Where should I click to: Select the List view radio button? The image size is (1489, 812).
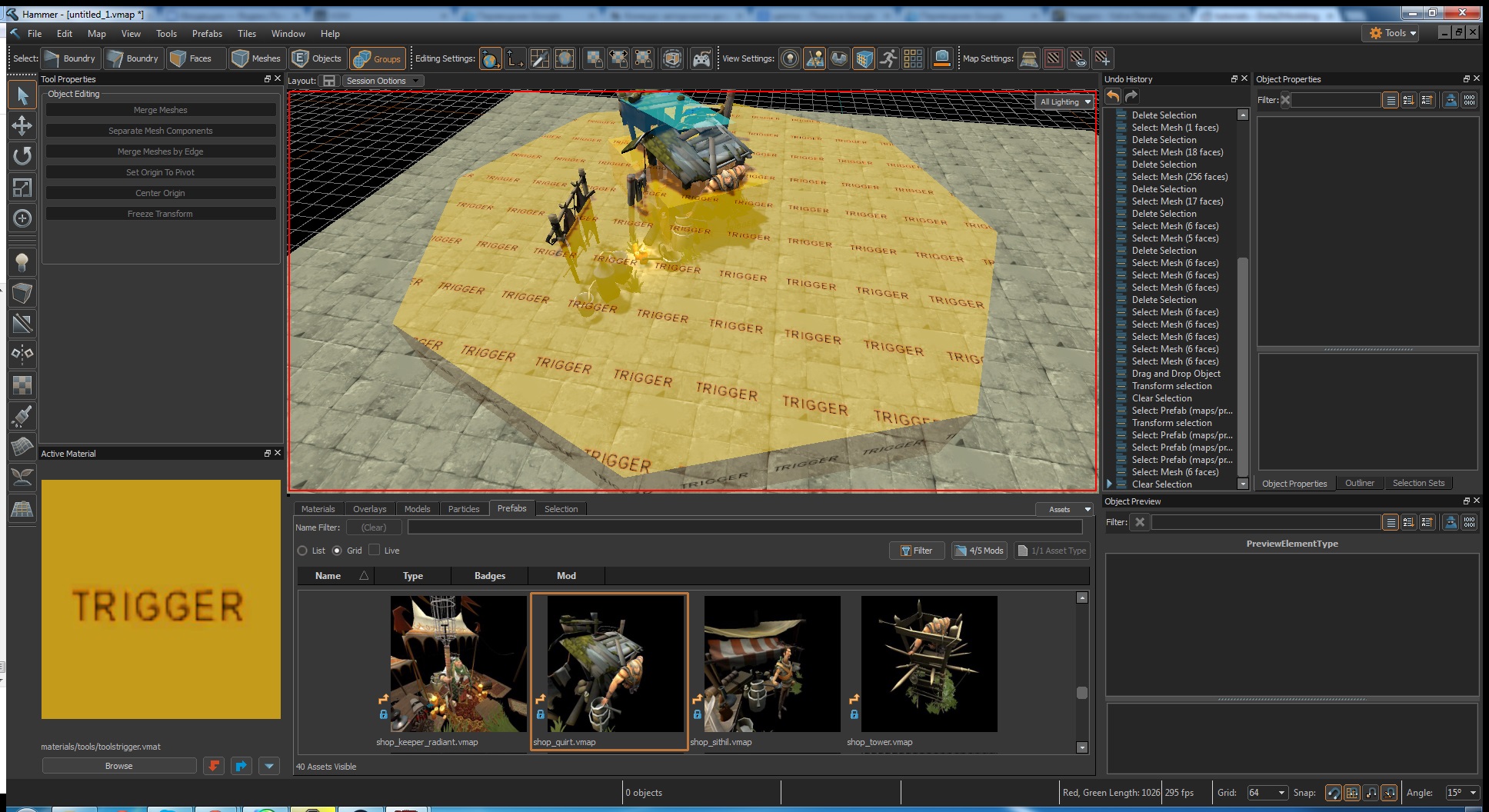[x=302, y=551]
